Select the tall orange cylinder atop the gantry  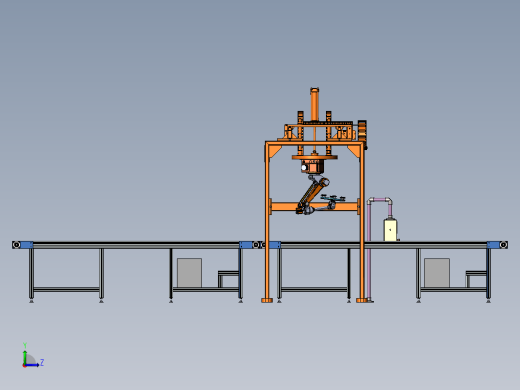pos(314,104)
